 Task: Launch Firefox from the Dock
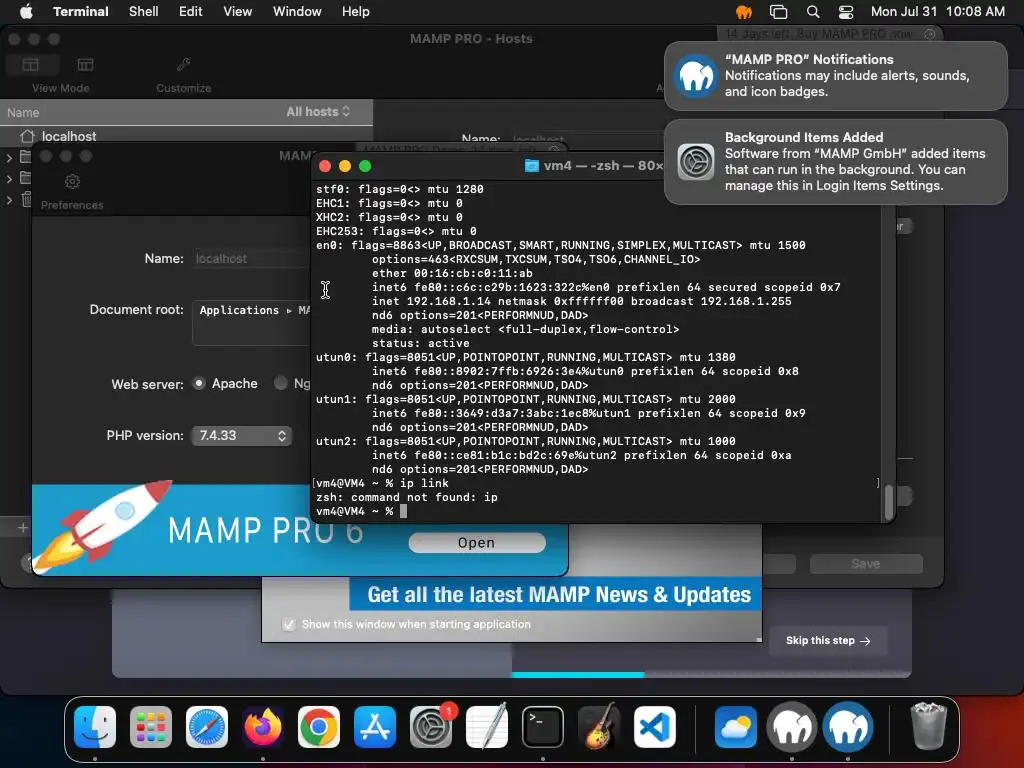(x=263, y=727)
